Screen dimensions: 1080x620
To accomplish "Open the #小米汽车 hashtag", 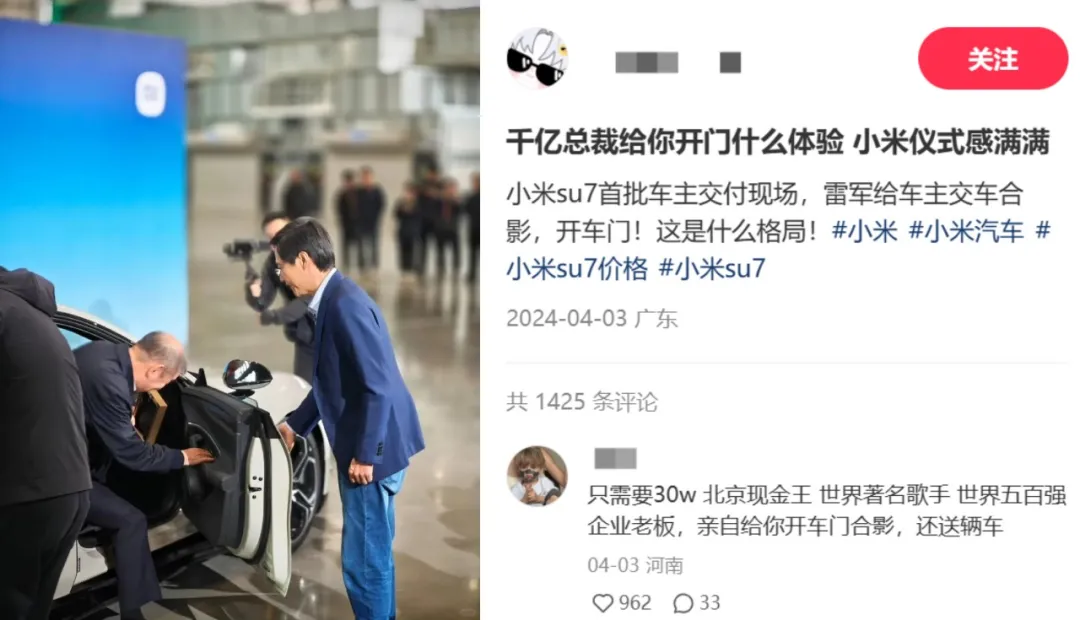I will pyautogui.click(x=966, y=231).
